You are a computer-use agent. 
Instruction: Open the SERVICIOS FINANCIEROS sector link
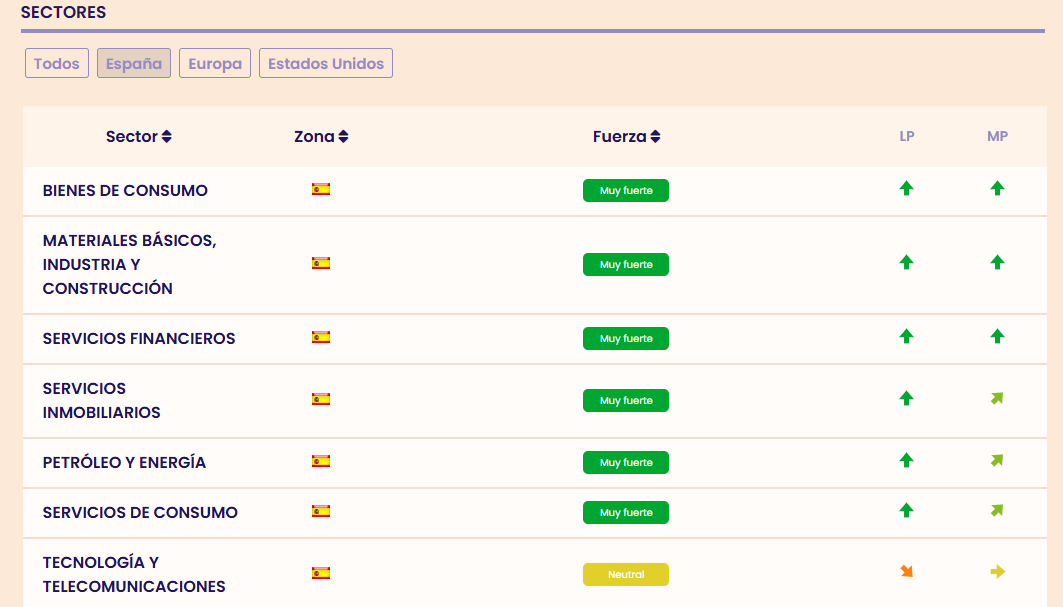(x=139, y=339)
